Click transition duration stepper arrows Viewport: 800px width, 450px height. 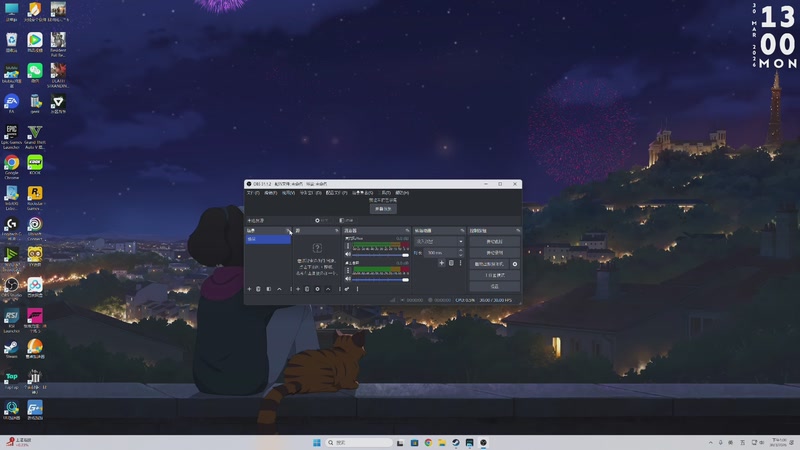click(x=461, y=253)
